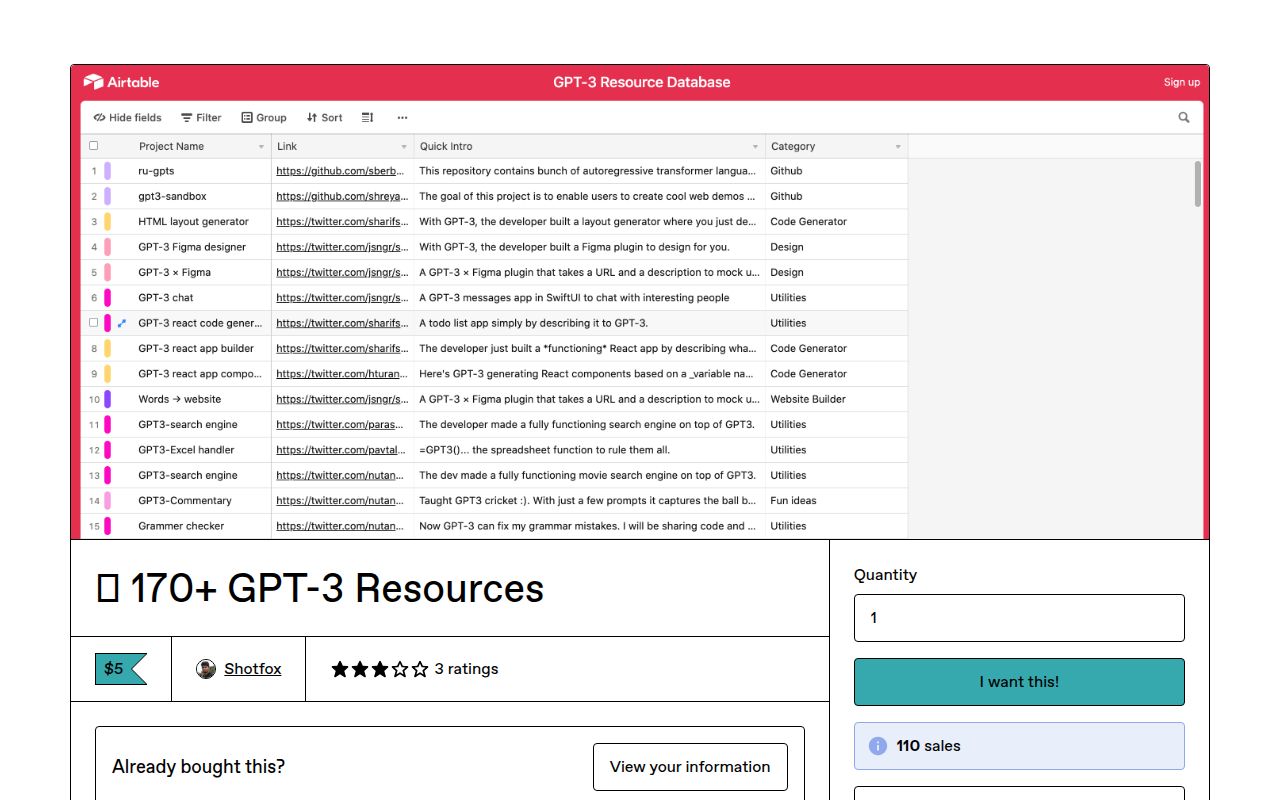This screenshot has width=1280, height=800.
Task: Open the Group menu
Action: coord(264,117)
